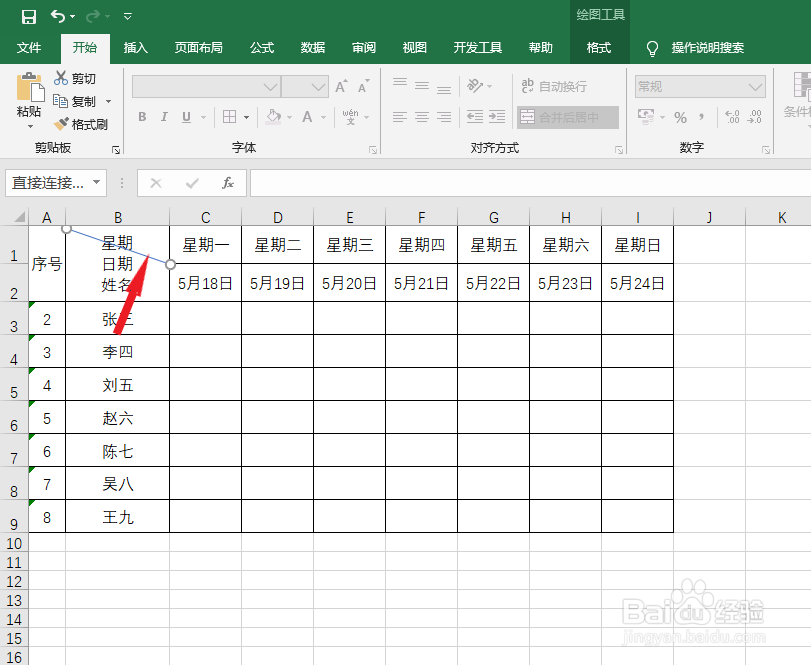Click the Increase Indent icon

(497, 117)
